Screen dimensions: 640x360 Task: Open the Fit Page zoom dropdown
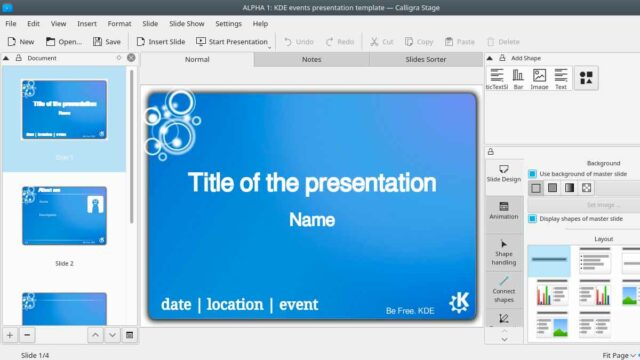619,356
